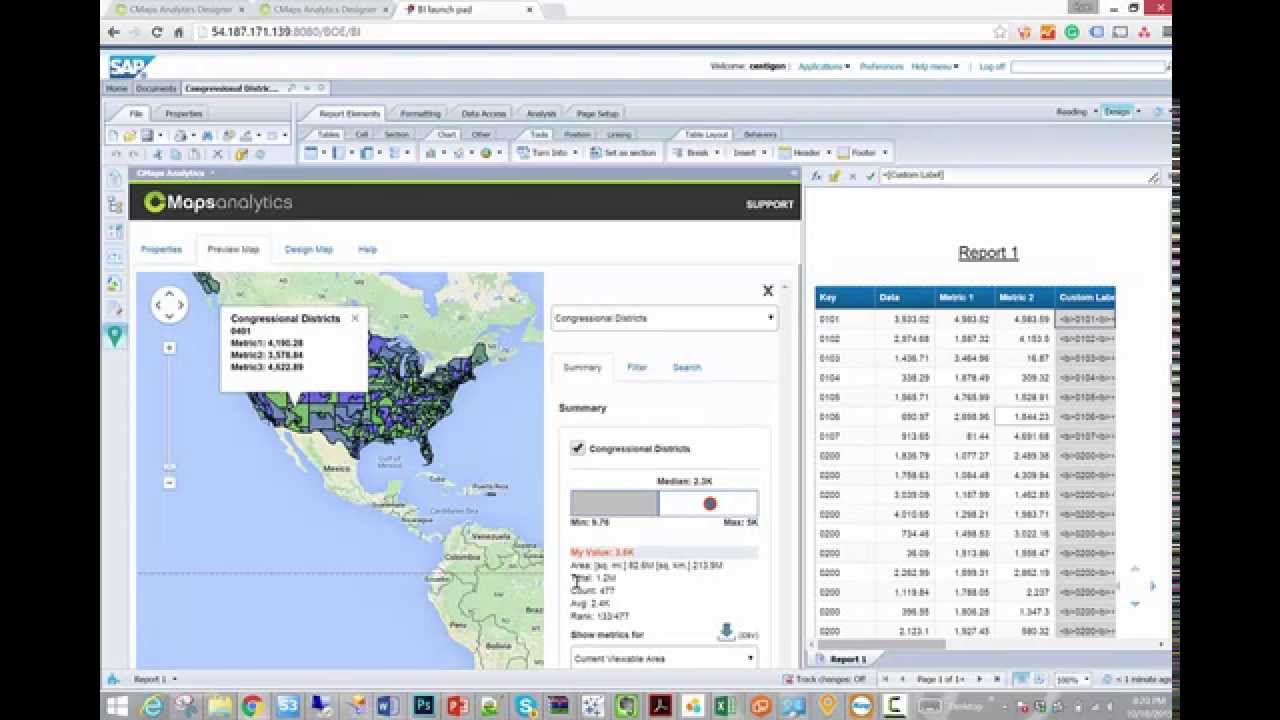Insert a chart using the bar chart icon
Viewport: 1280px width, 720px height.
coord(431,153)
